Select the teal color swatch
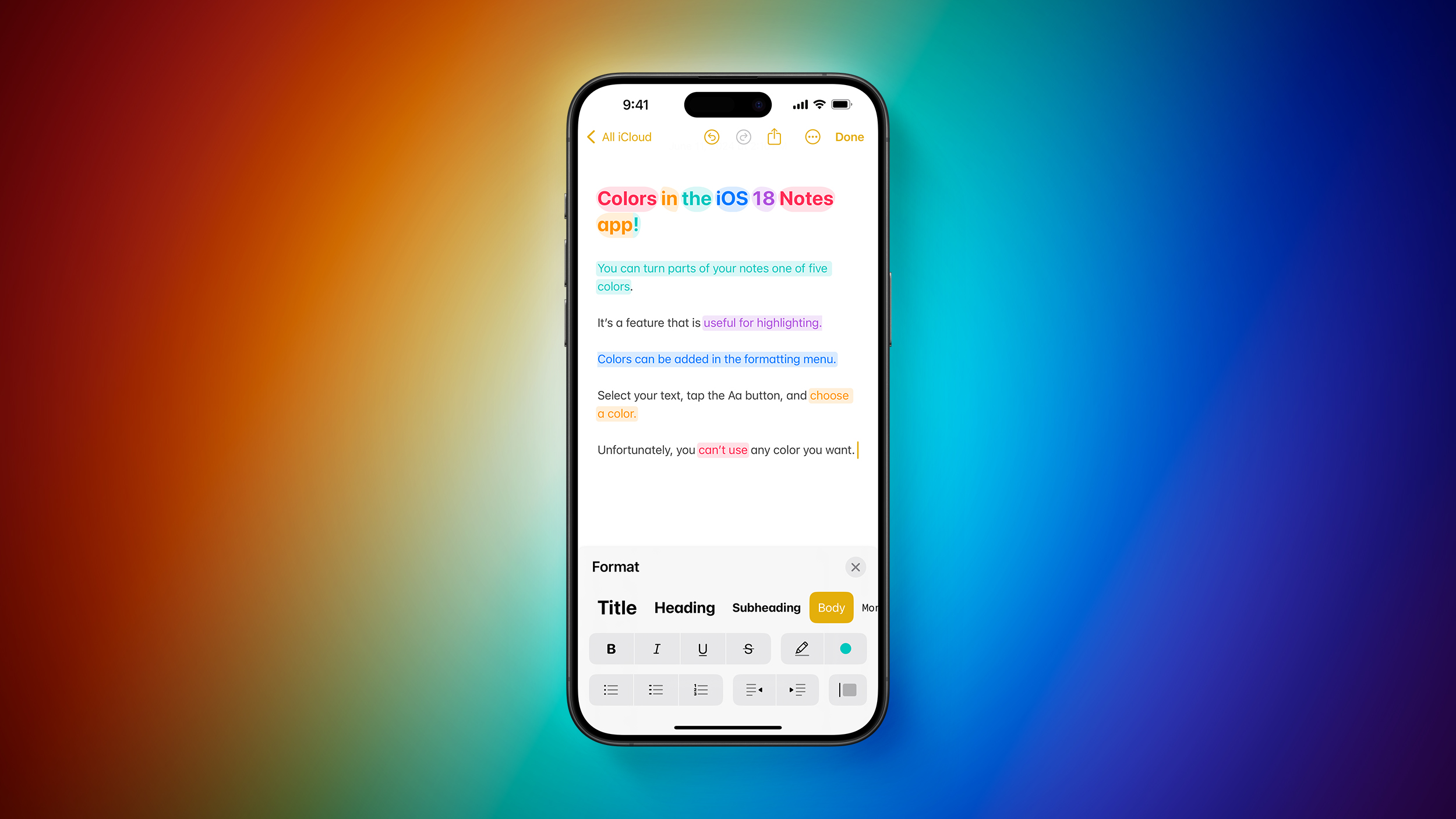The height and width of the screenshot is (819, 1456). point(845,648)
